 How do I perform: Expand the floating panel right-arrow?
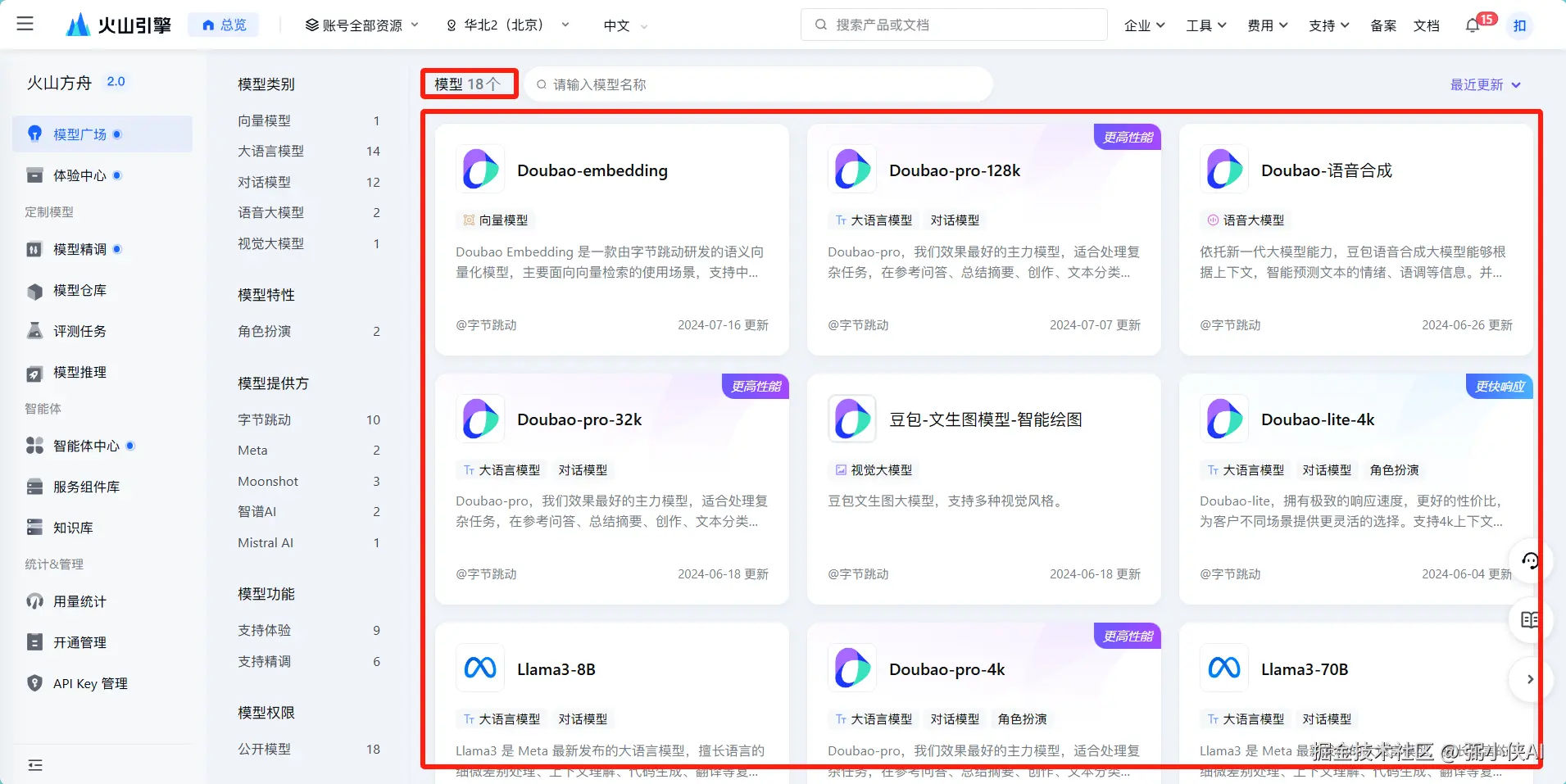click(1530, 679)
